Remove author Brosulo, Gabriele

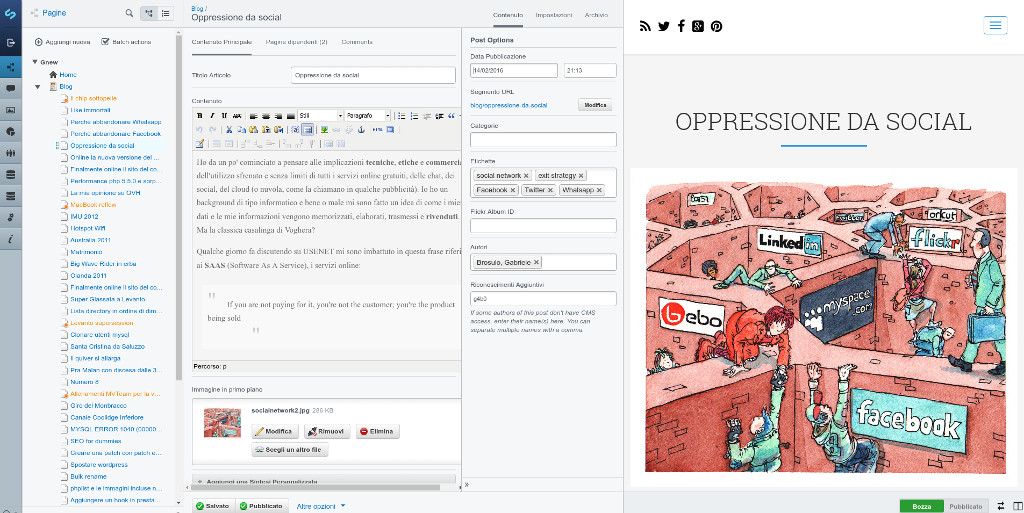click(x=536, y=262)
